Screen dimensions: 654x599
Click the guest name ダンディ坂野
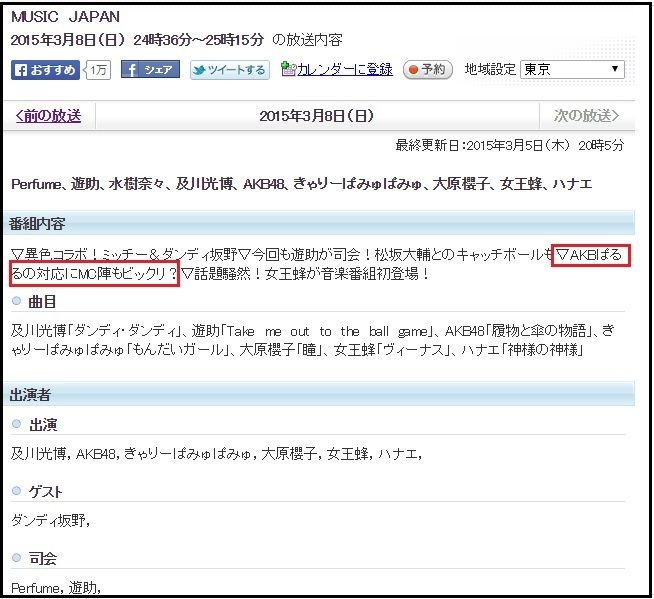50,521
